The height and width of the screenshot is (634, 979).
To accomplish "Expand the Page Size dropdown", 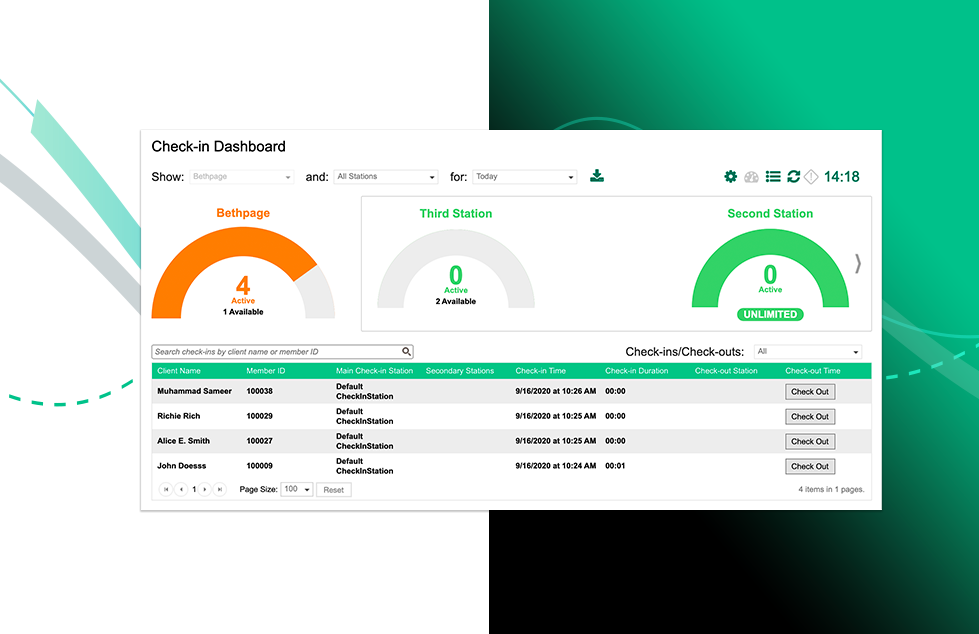I will pos(297,490).
